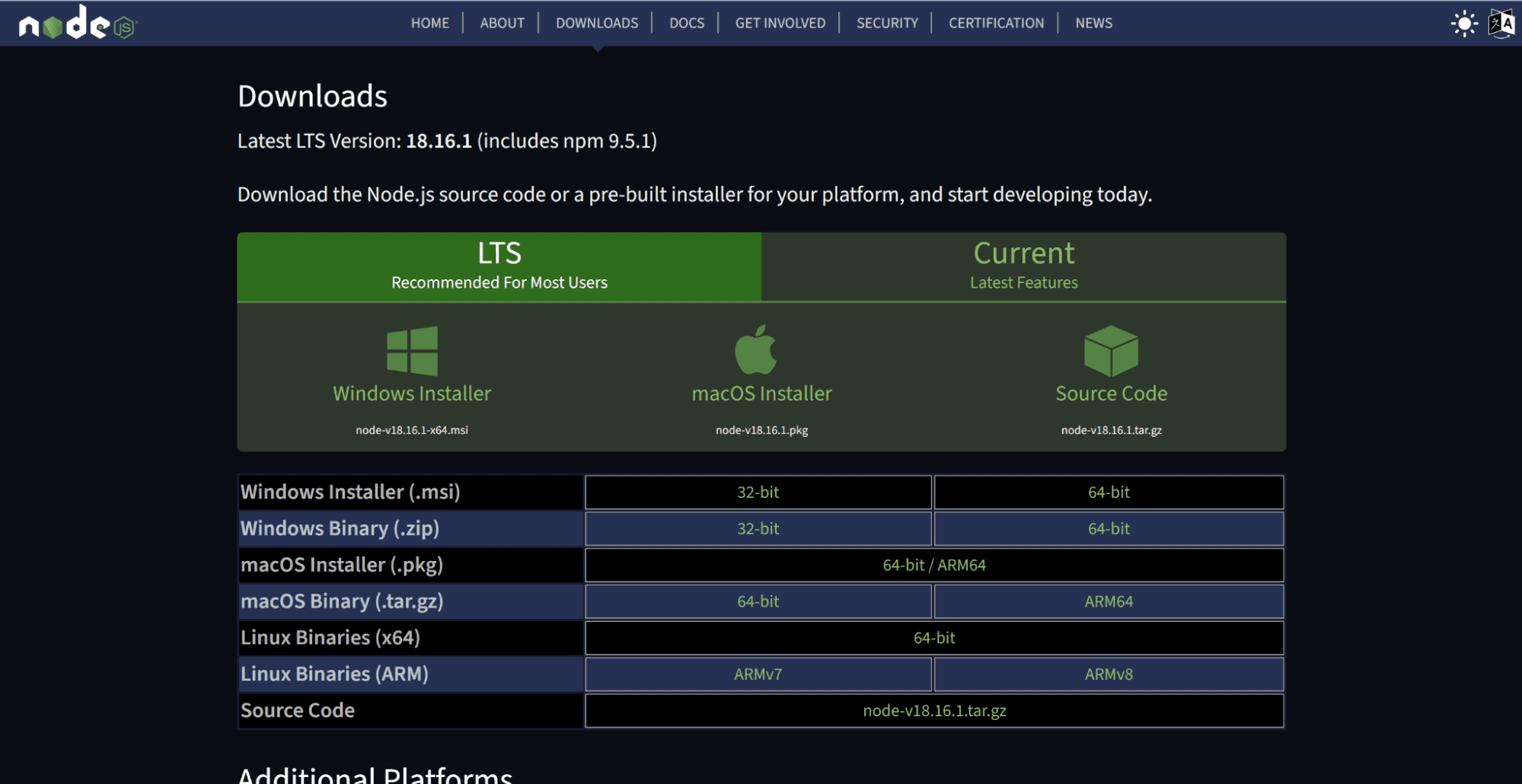Click the 'Windows Binary (.zip)' row label
This screenshot has width=1522, height=784.
[x=340, y=529]
